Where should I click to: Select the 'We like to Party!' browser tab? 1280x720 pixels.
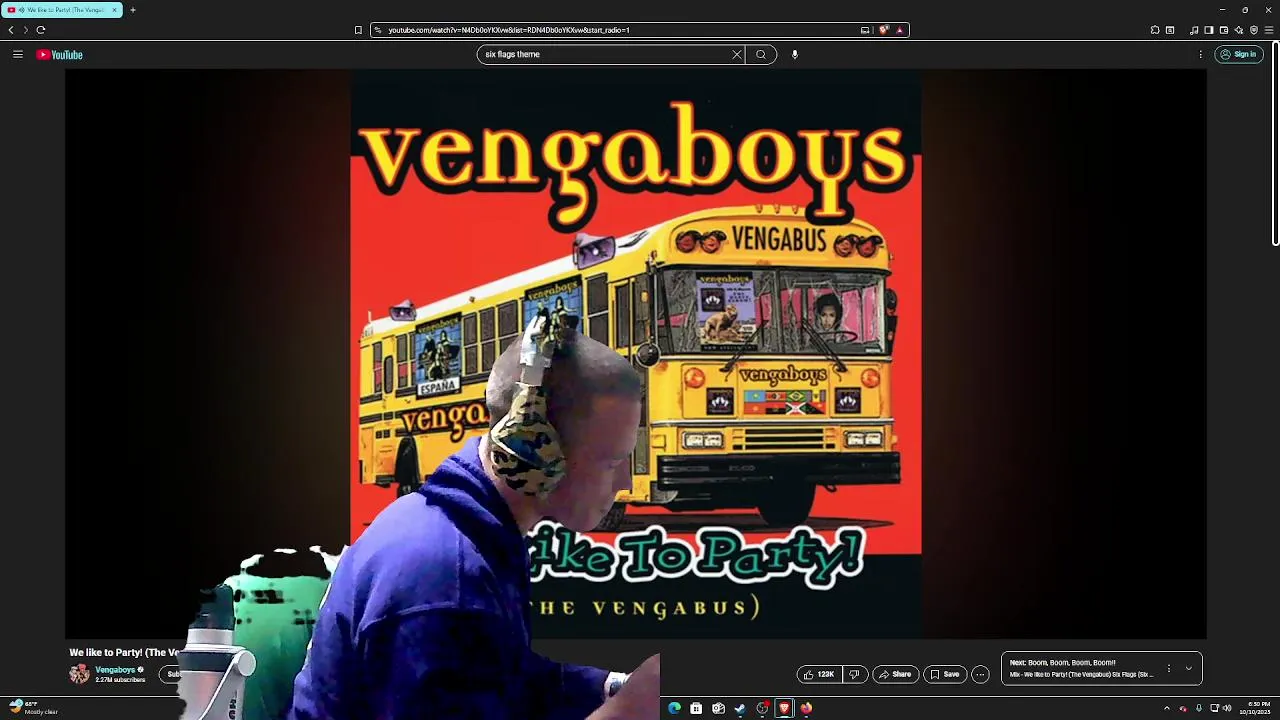[x=61, y=10]
